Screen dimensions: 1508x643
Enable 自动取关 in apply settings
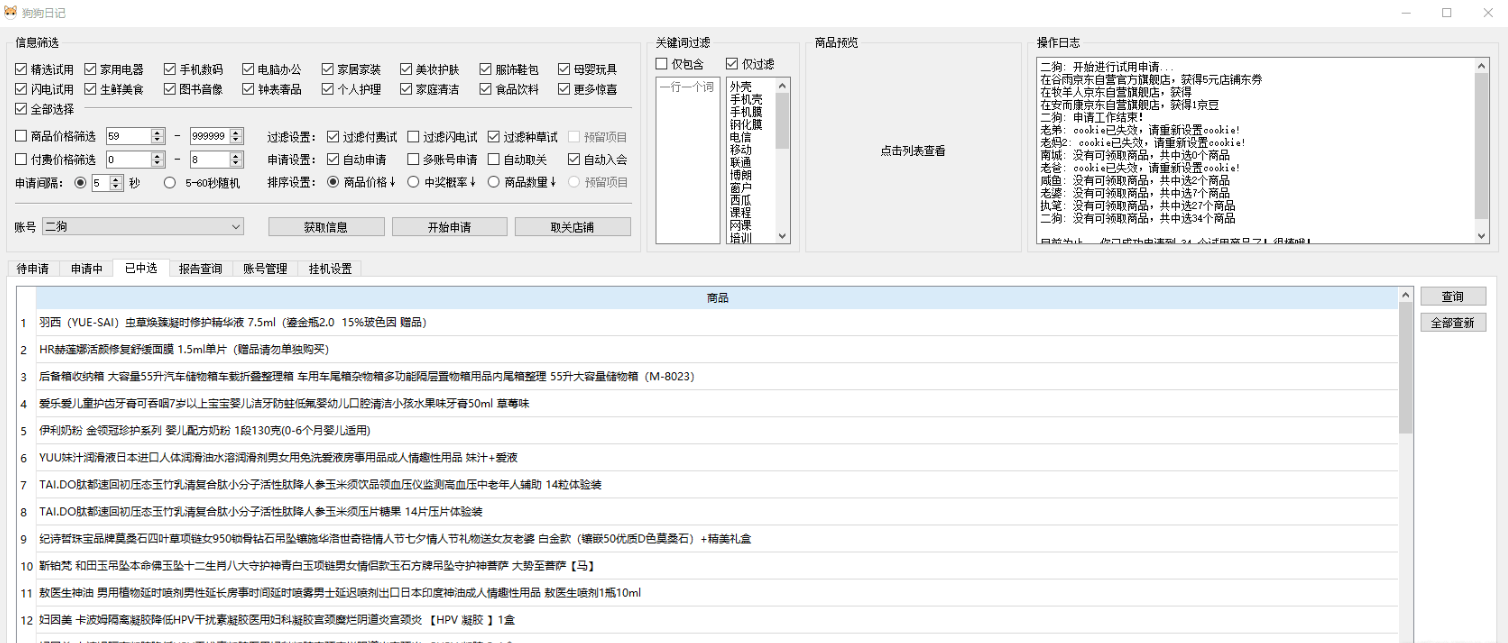(x=494, y=159)
